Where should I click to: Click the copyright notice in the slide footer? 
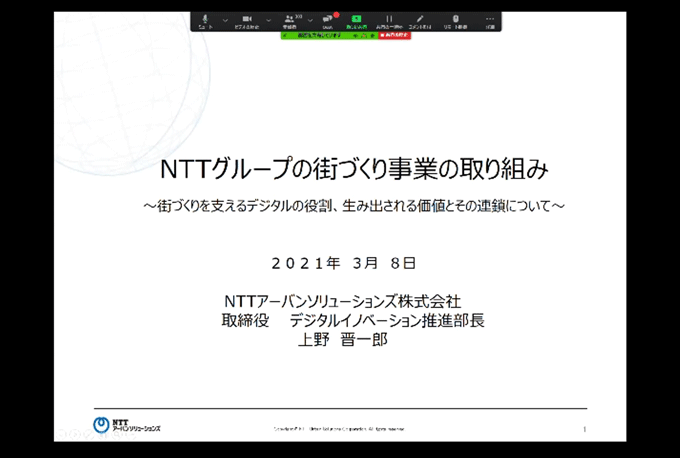click(339, 429)
